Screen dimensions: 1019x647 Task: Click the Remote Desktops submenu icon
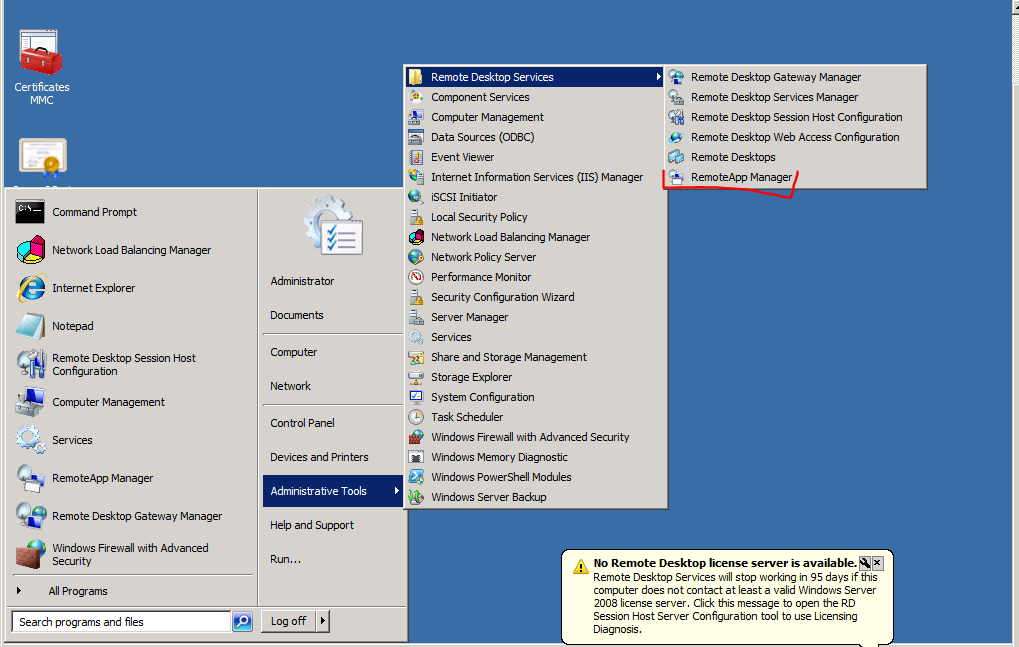(x=677, y=157)
